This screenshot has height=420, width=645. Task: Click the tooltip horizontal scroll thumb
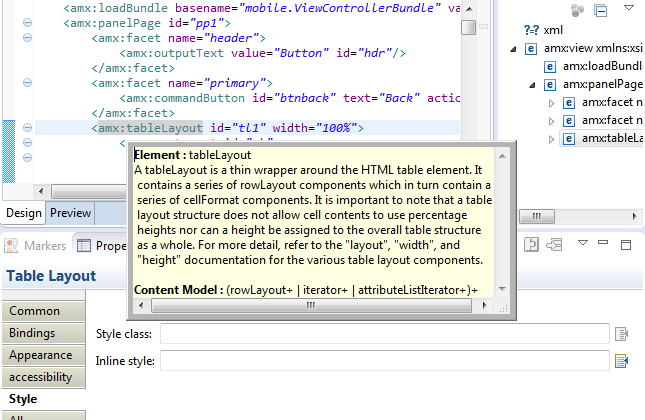(311, 306)
